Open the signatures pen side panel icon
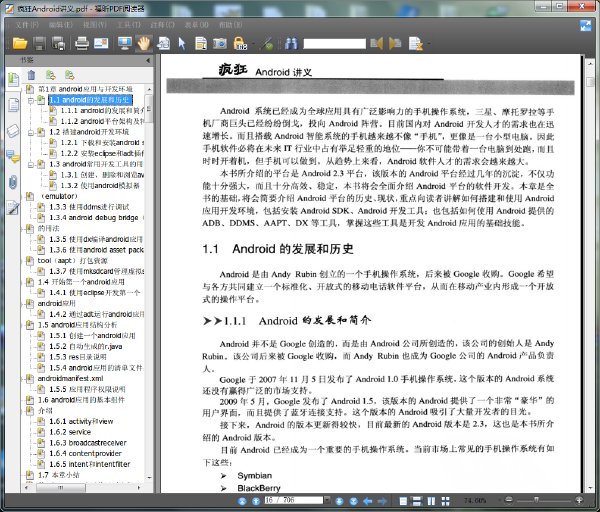 (x=13, y=208)
